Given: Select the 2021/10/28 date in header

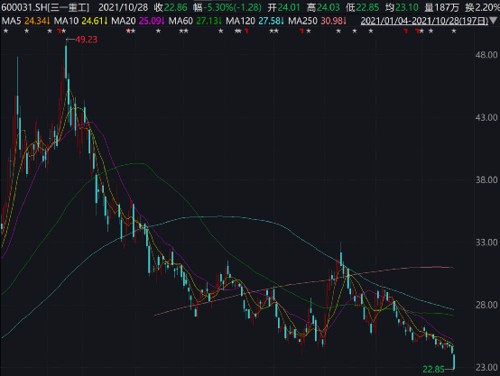Looking at the screenshot, I should pyautogui.click(x=123, y=7).
